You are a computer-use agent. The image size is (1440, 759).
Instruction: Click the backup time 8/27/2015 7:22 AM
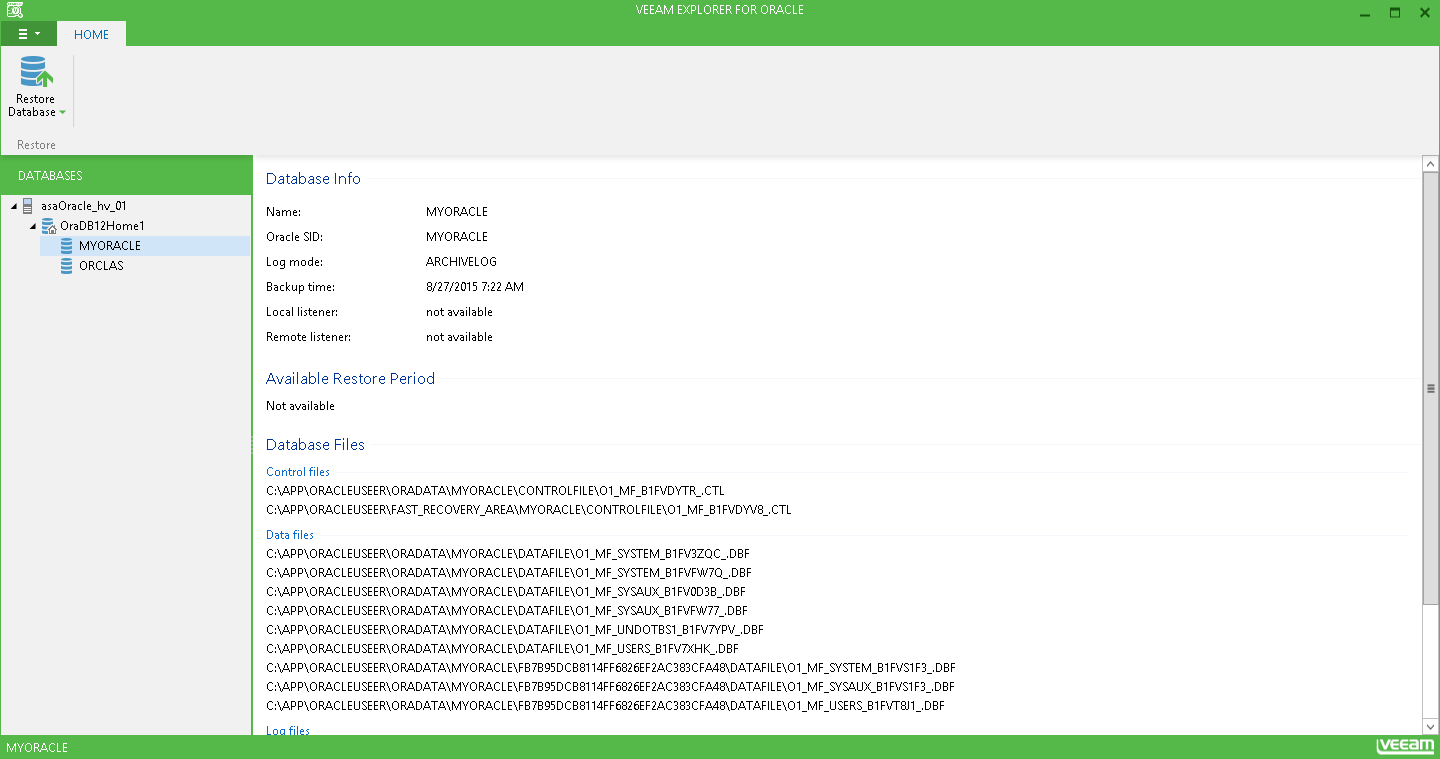click(x=475, y=287)
